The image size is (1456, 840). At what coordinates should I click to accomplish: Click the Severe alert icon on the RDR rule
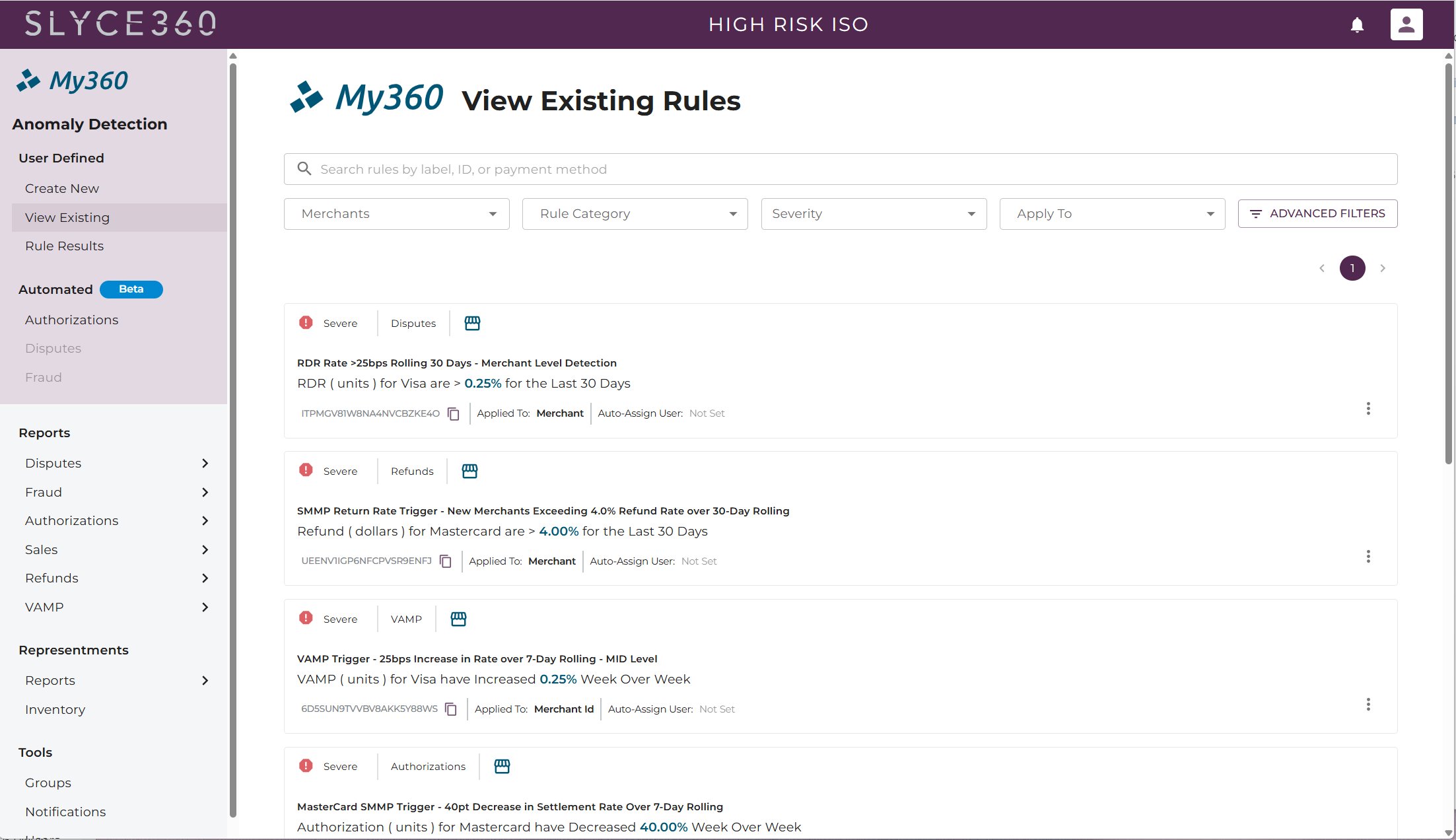(x=306, y=322)
